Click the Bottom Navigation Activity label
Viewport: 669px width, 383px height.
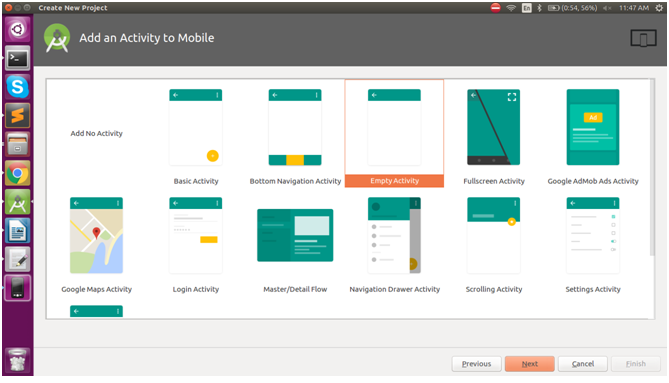295,181
